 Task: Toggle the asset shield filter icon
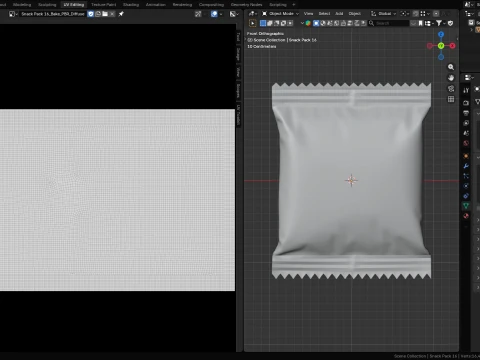(x=450, y=23)
